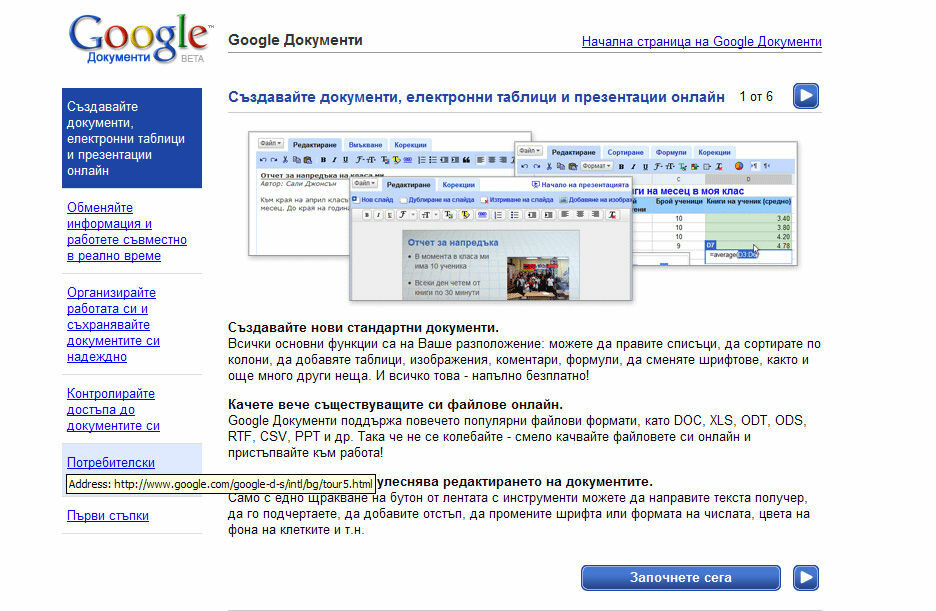
Task: Open the Контролирайте достъпа до документите си link
Action: 113,409
